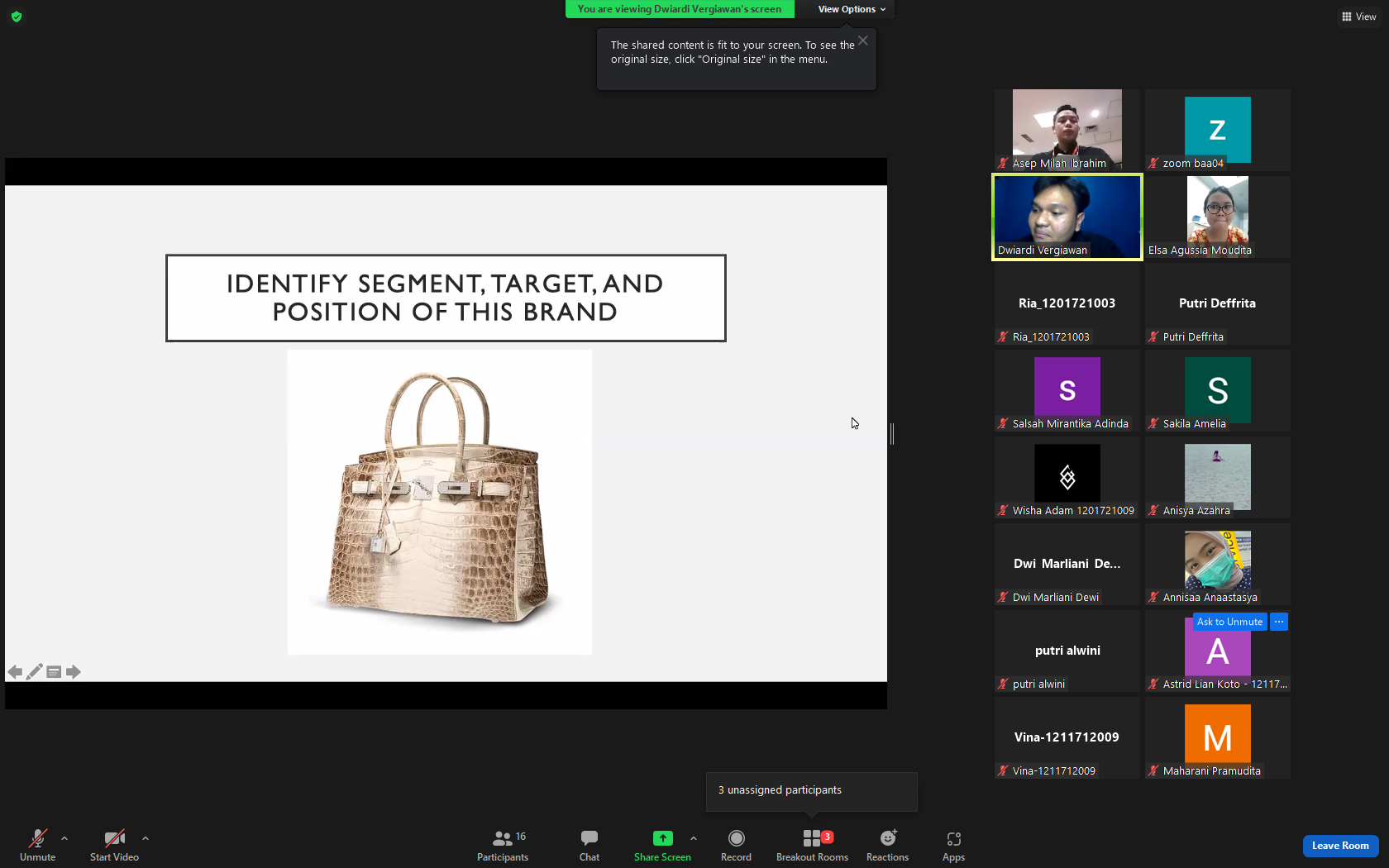Go to next slide using right arrow

click(74, 672)
